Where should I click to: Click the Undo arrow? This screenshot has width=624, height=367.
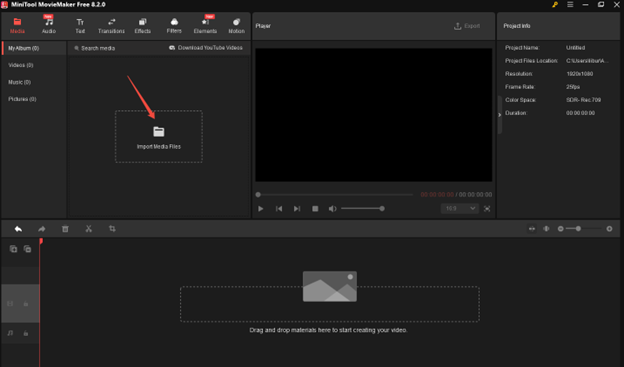18,229
